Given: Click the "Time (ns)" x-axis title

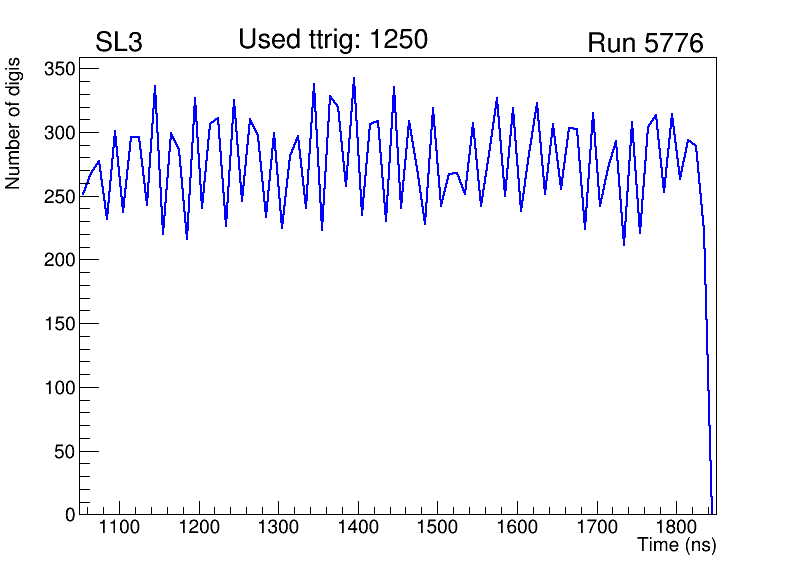Looking at the screenshot, I should [676, 546].
